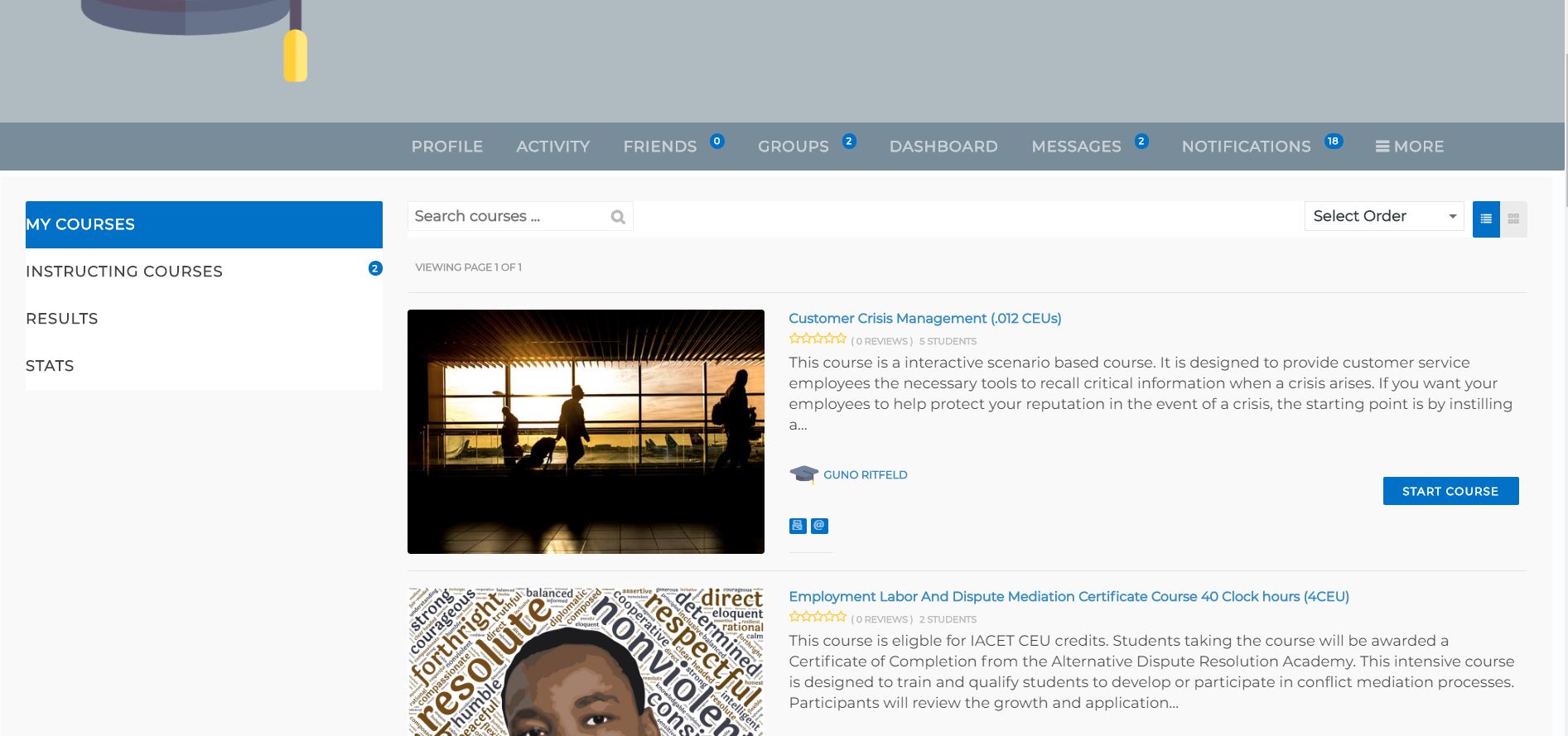The width and height of the screenshot is (1568, 736).
Task: Open the Notifications tab
Action: [x=1247, y=147]
